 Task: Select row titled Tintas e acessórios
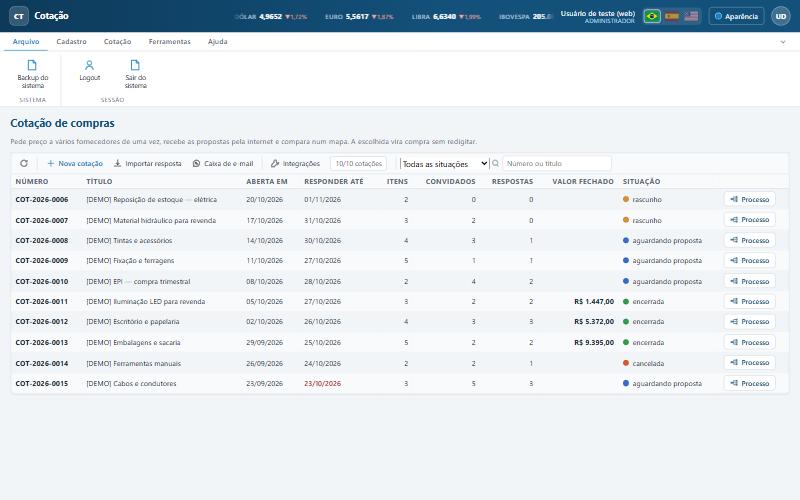[399, 240]
